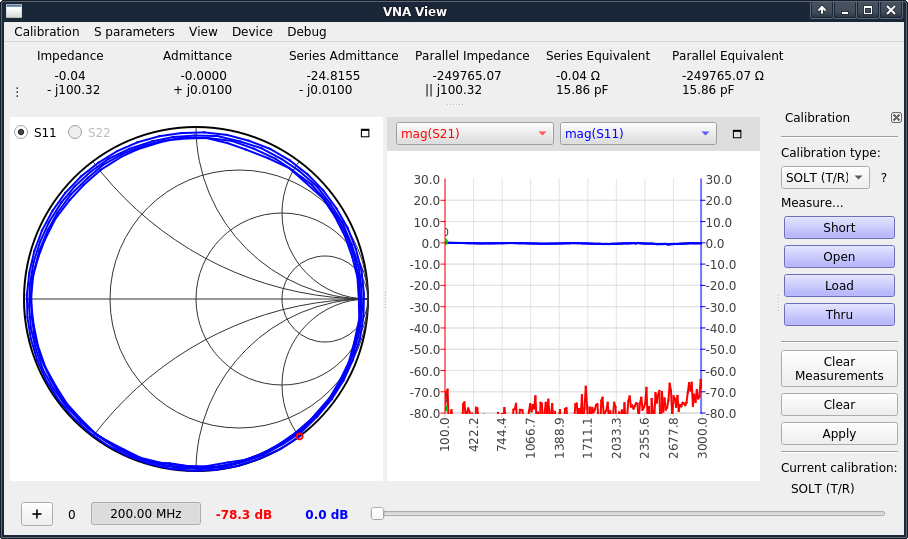Open the mag(S11) trace dropdown
908x539 pixels.
click(x=638, y=134)
